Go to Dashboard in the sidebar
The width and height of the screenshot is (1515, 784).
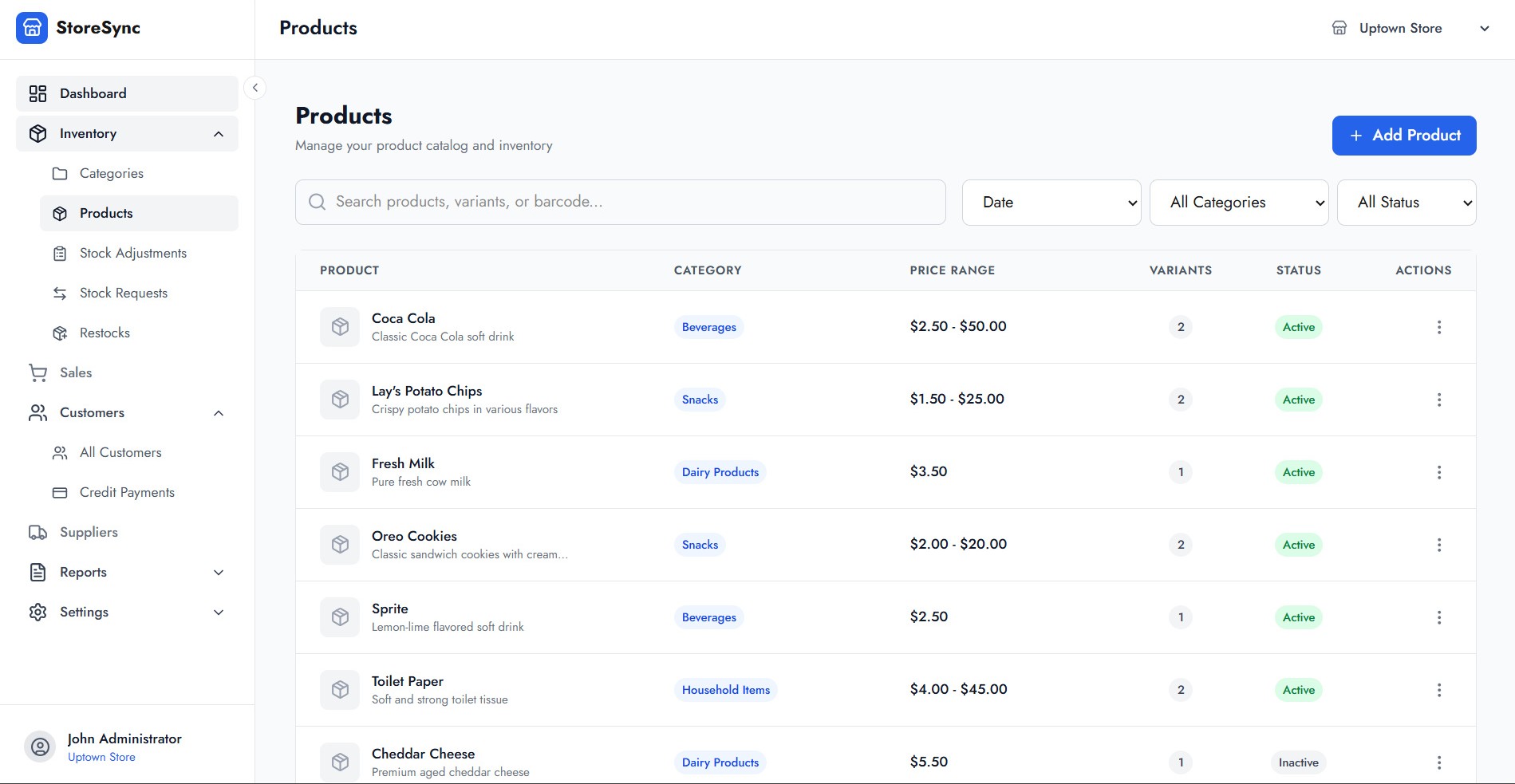click(127, 93)
